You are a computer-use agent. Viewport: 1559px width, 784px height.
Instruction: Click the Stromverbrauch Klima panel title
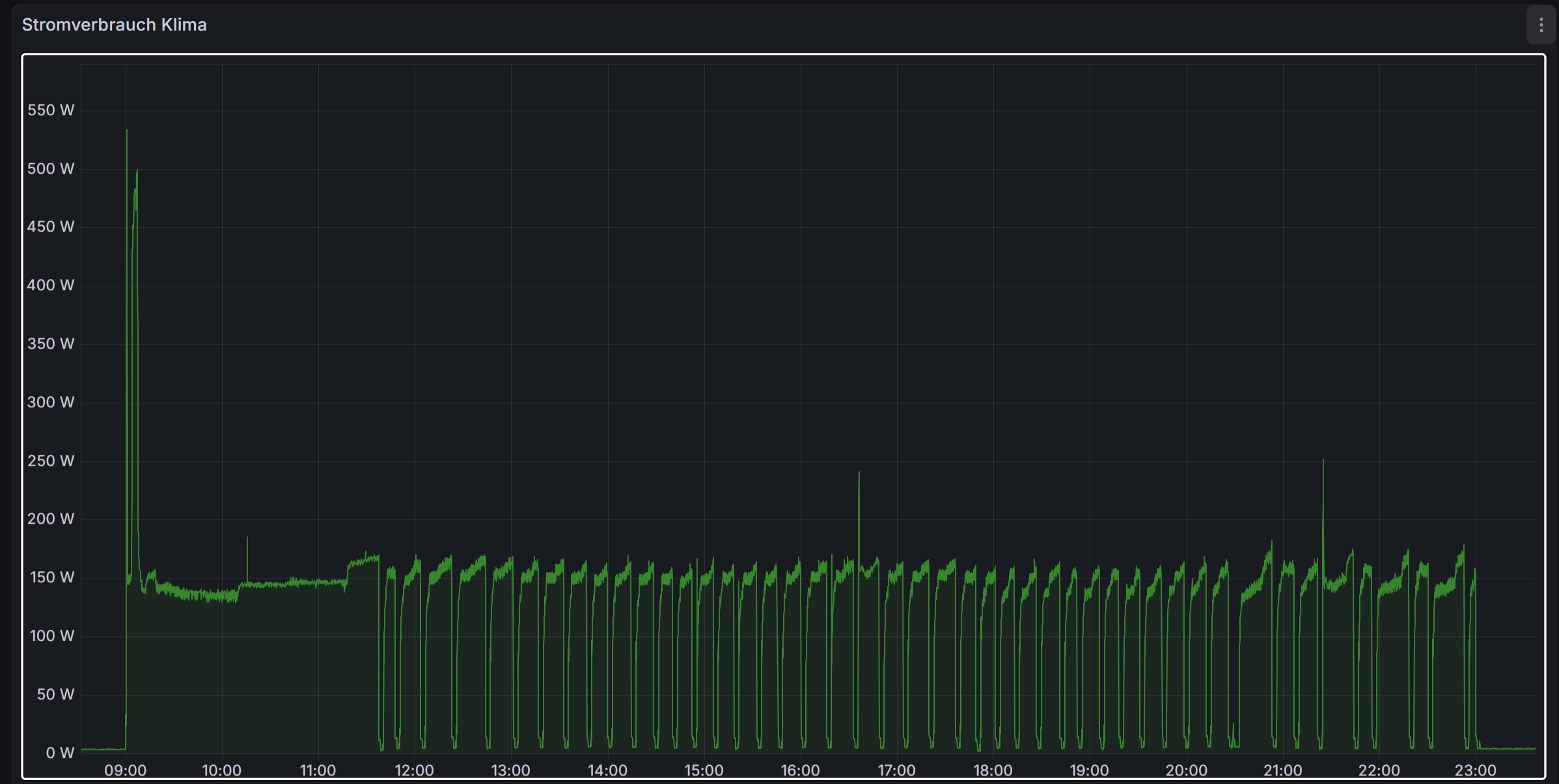tap(115, 25)
